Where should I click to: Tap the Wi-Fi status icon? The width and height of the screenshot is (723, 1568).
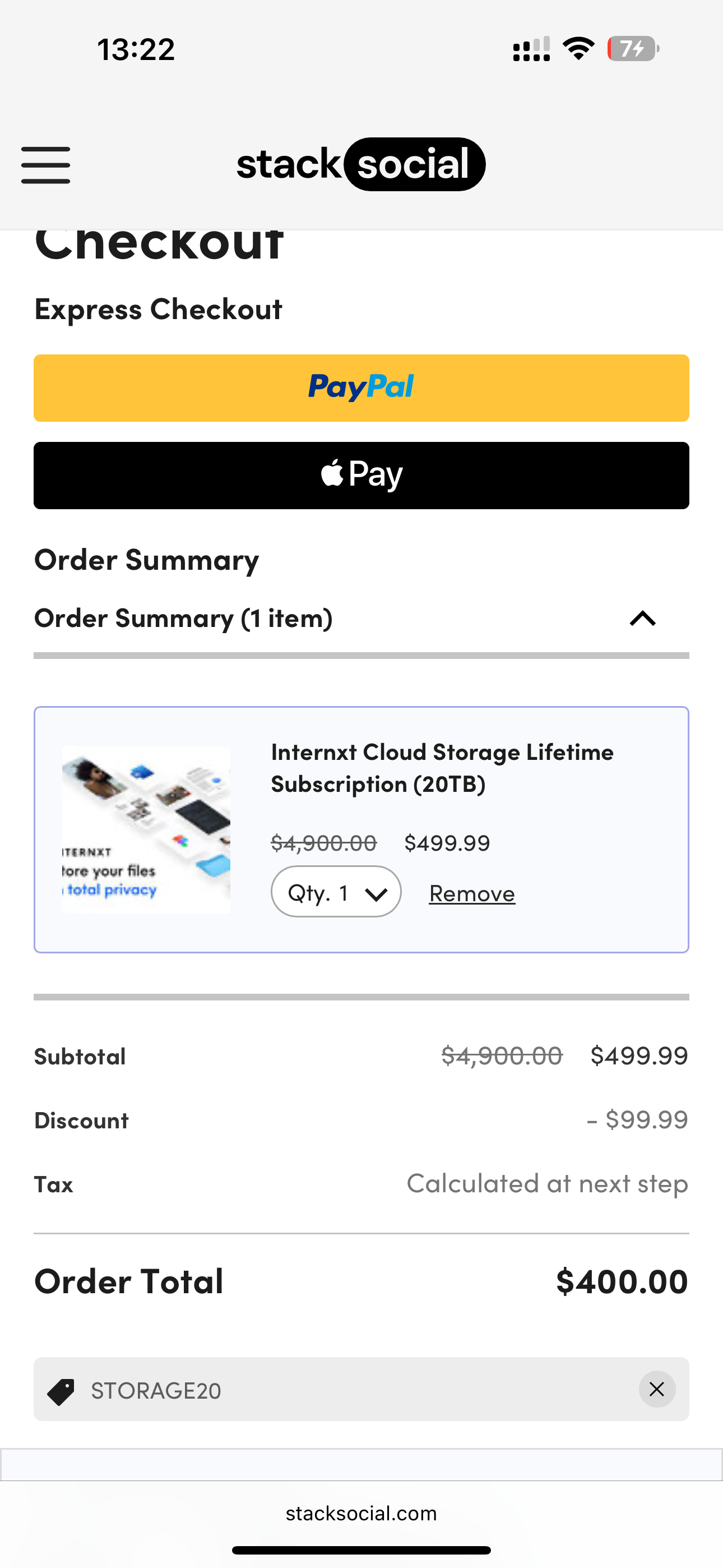coord(578,49)
